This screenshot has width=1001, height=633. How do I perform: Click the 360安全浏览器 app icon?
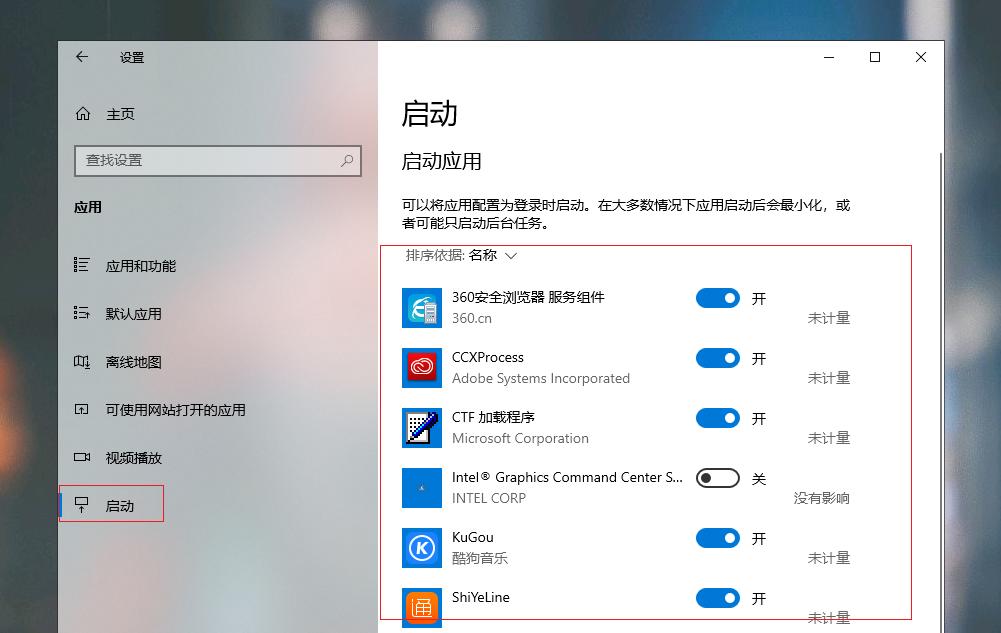[421, 308]
